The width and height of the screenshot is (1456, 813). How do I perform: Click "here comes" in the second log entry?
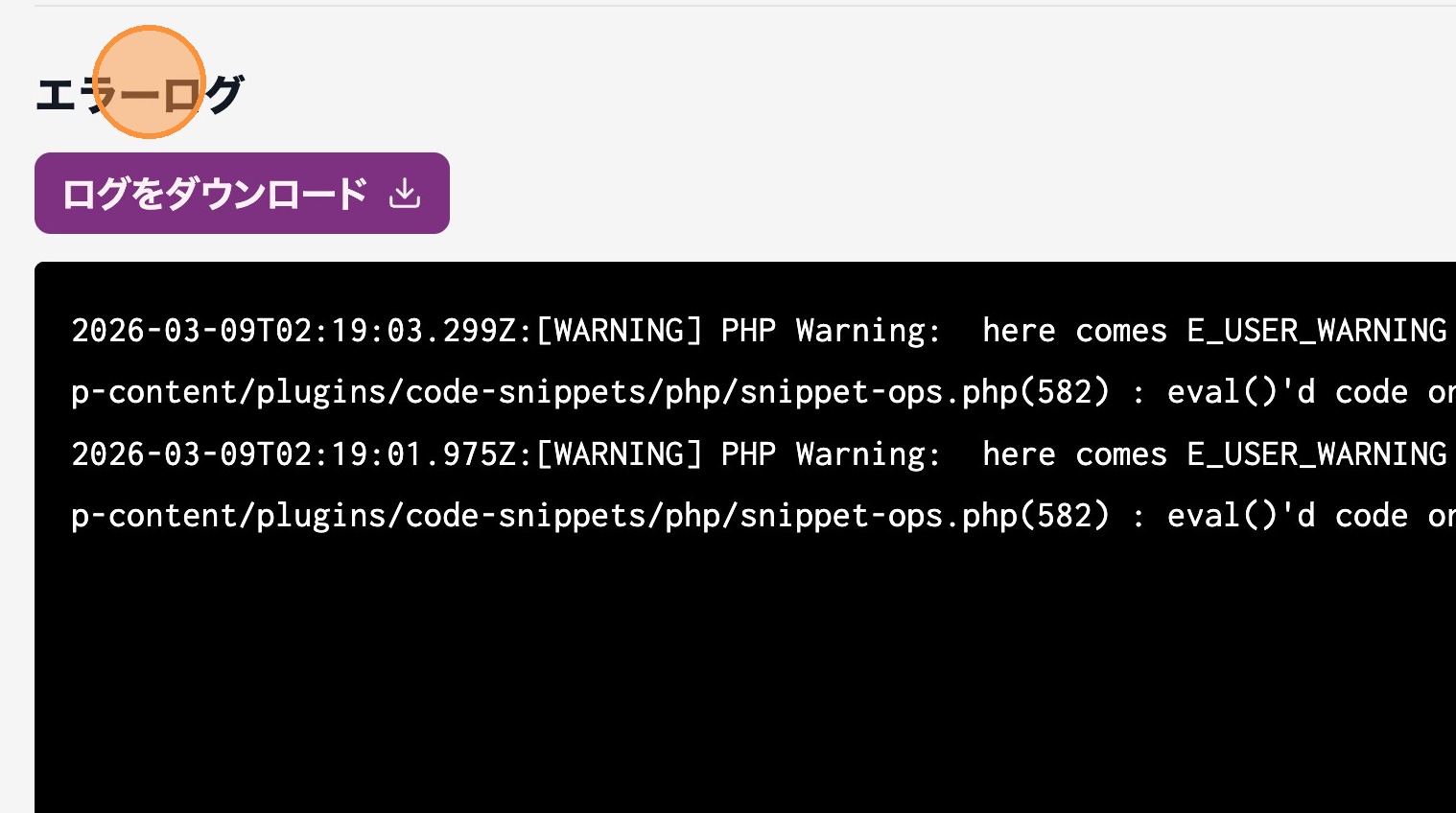coord(1074,454)
